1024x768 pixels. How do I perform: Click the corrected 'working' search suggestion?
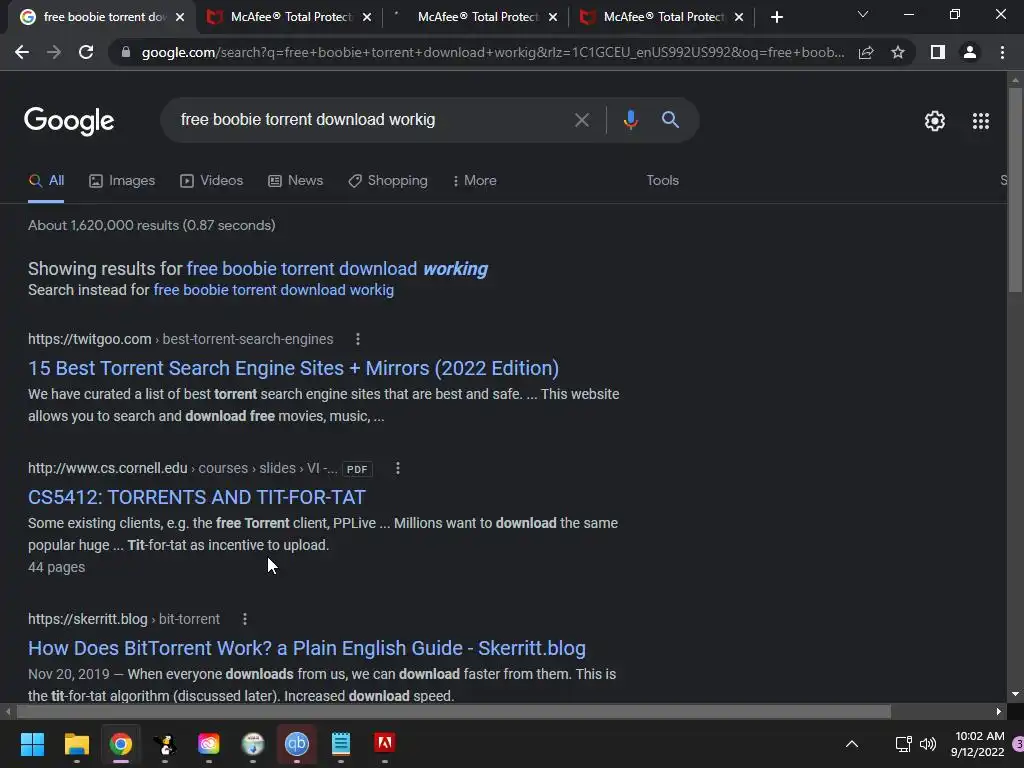point(337,269)
